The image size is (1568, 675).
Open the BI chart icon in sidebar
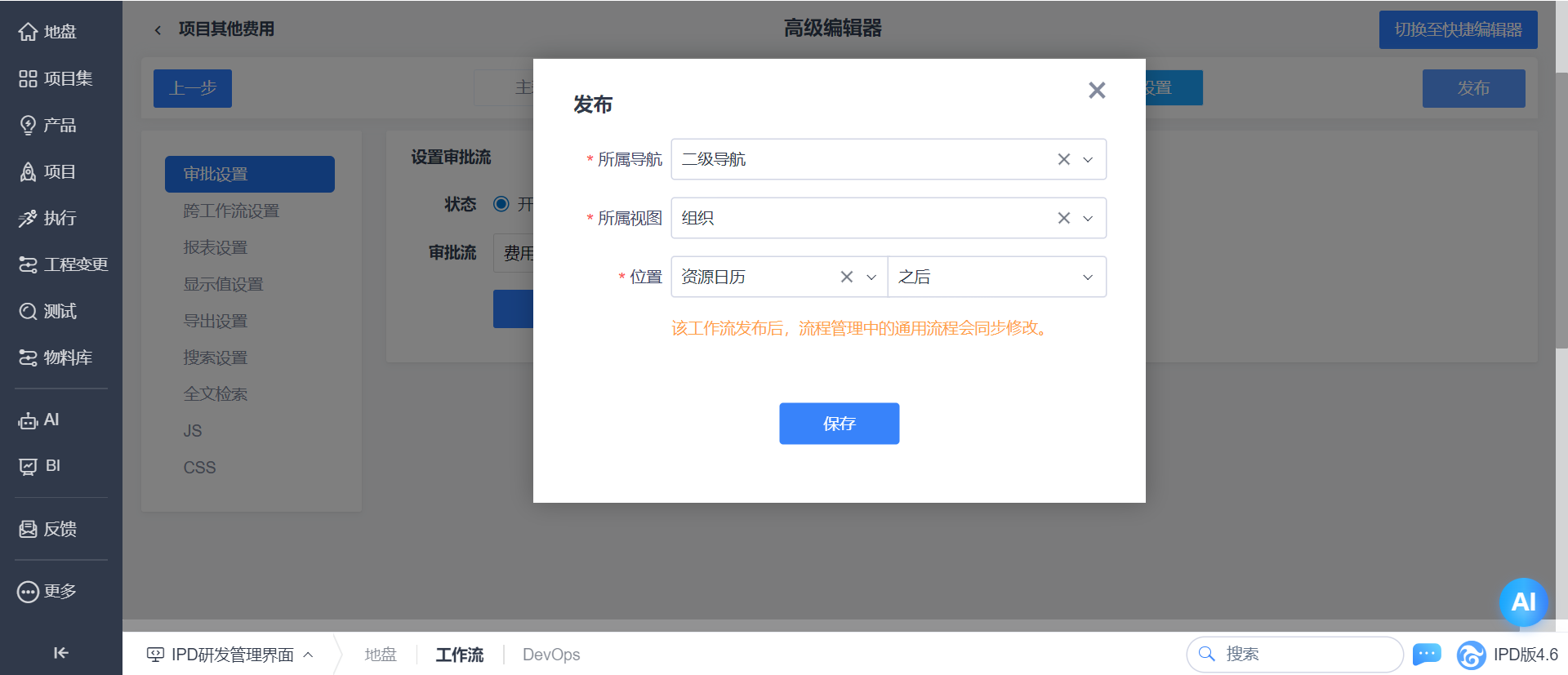[x=29, y=466]
